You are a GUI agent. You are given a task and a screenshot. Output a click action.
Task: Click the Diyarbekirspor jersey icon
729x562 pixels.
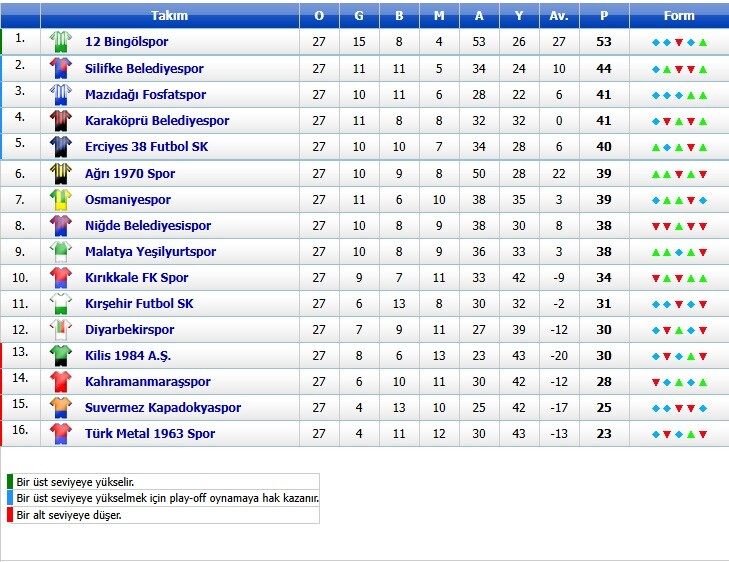pos(61,329)
